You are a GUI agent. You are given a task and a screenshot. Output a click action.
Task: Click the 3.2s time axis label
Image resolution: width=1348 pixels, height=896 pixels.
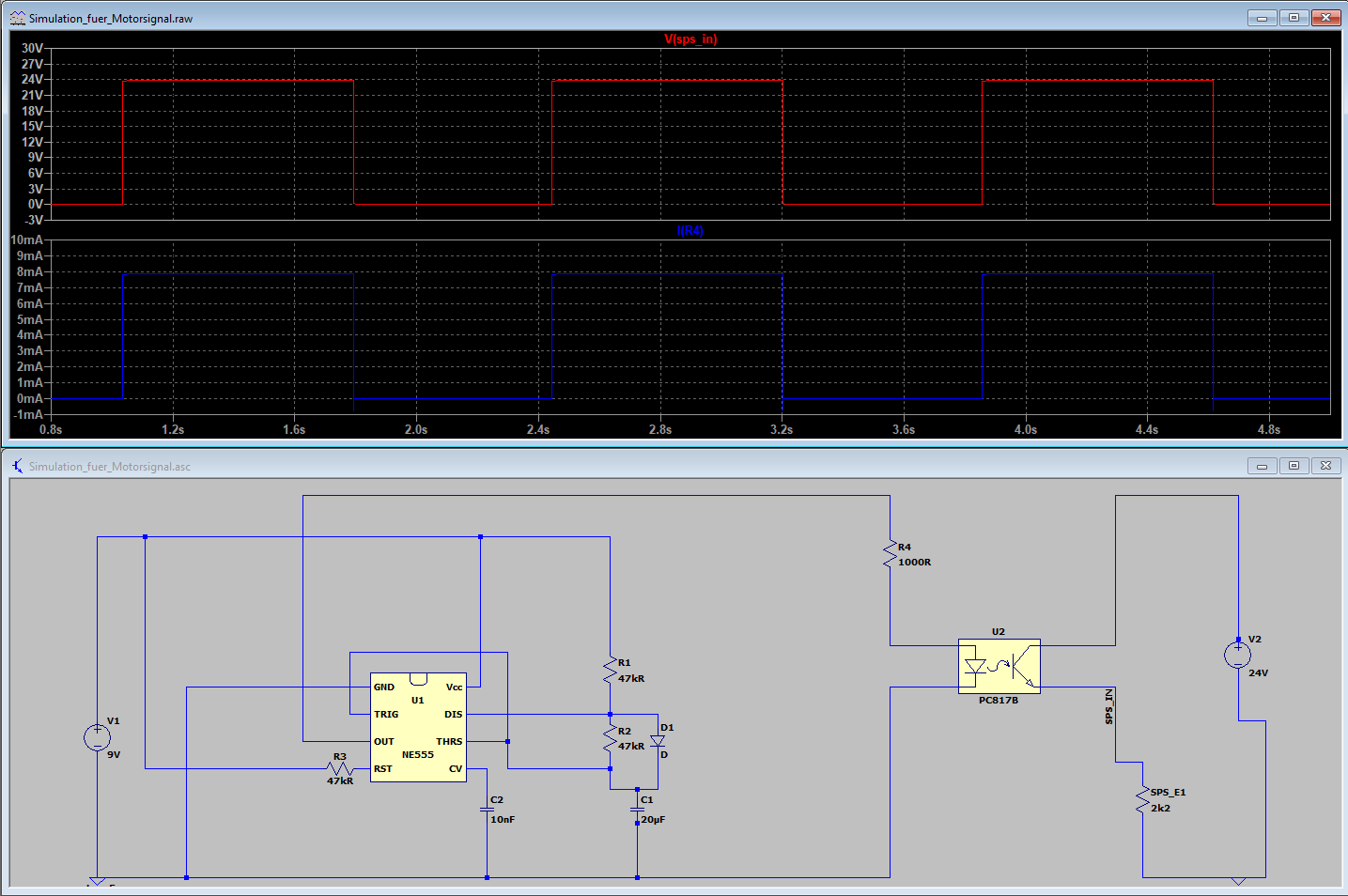782,429
